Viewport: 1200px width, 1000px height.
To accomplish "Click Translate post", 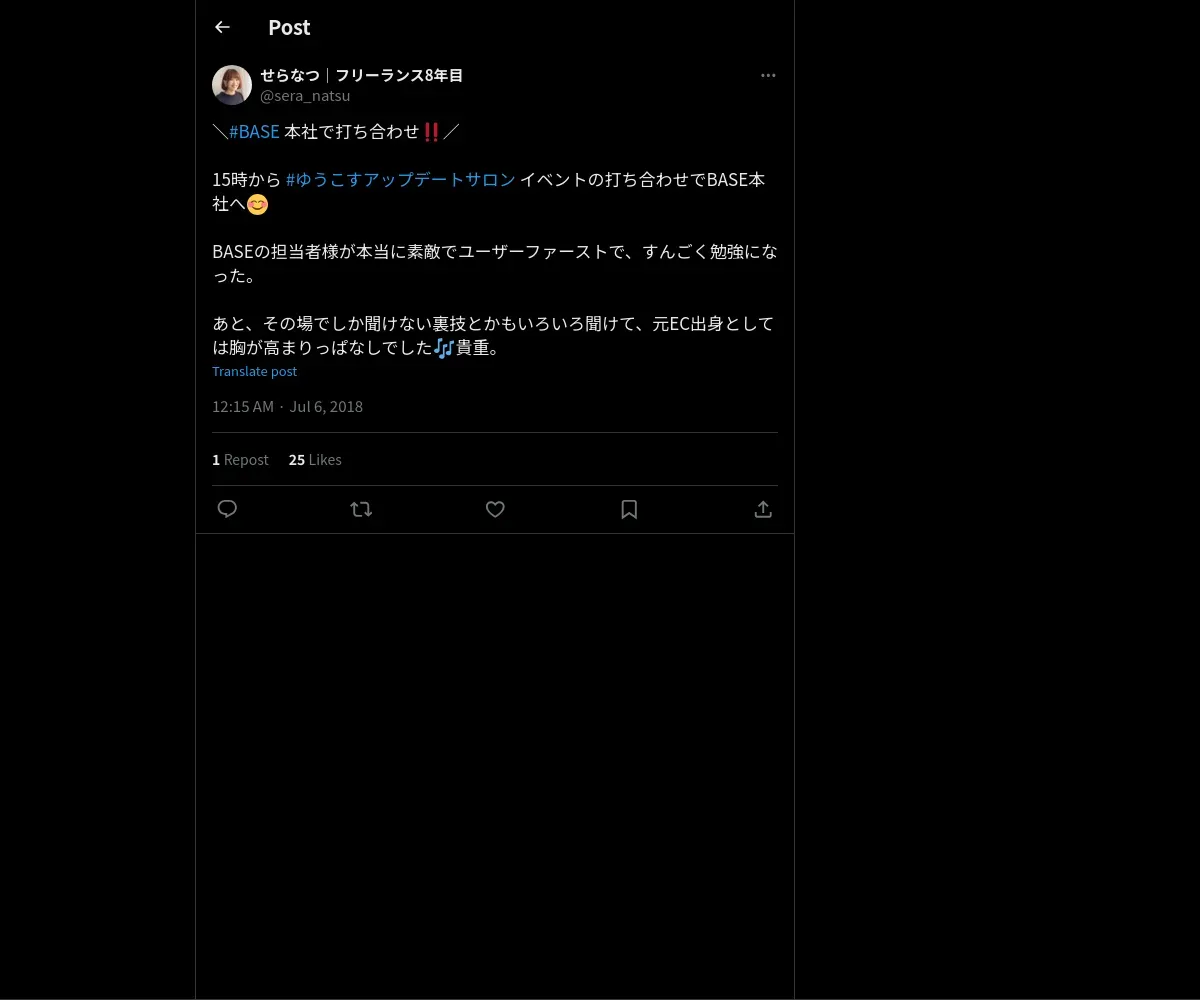I will (x=254, y=371).
